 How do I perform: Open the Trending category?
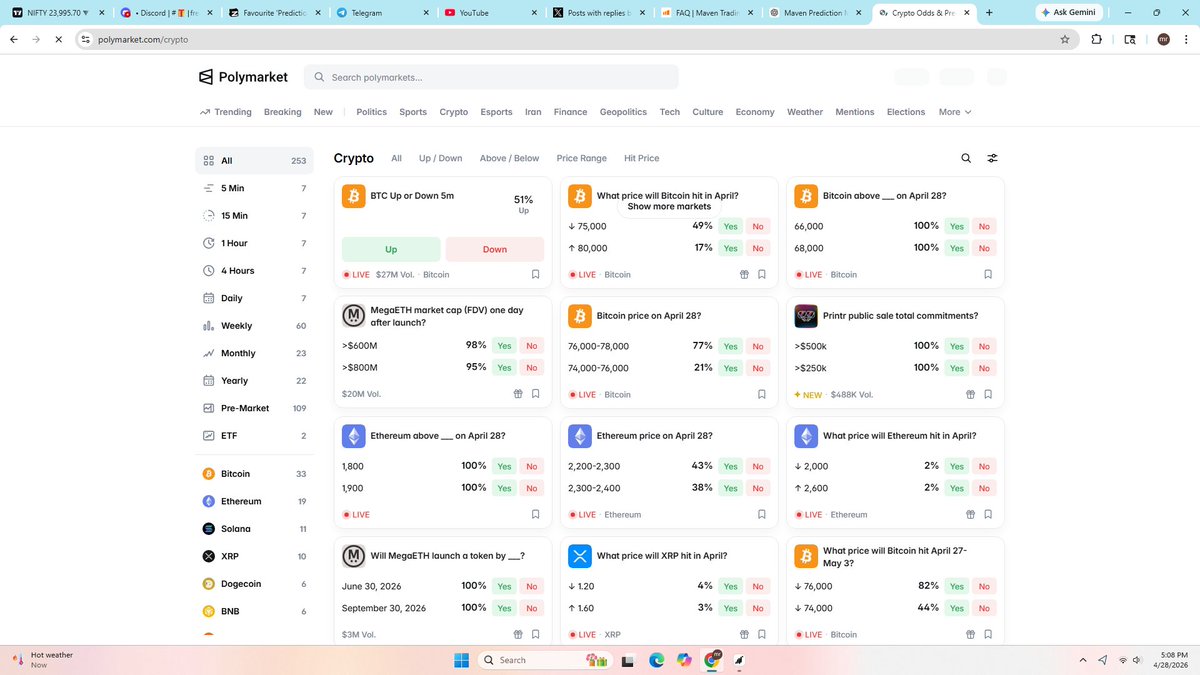226,112
